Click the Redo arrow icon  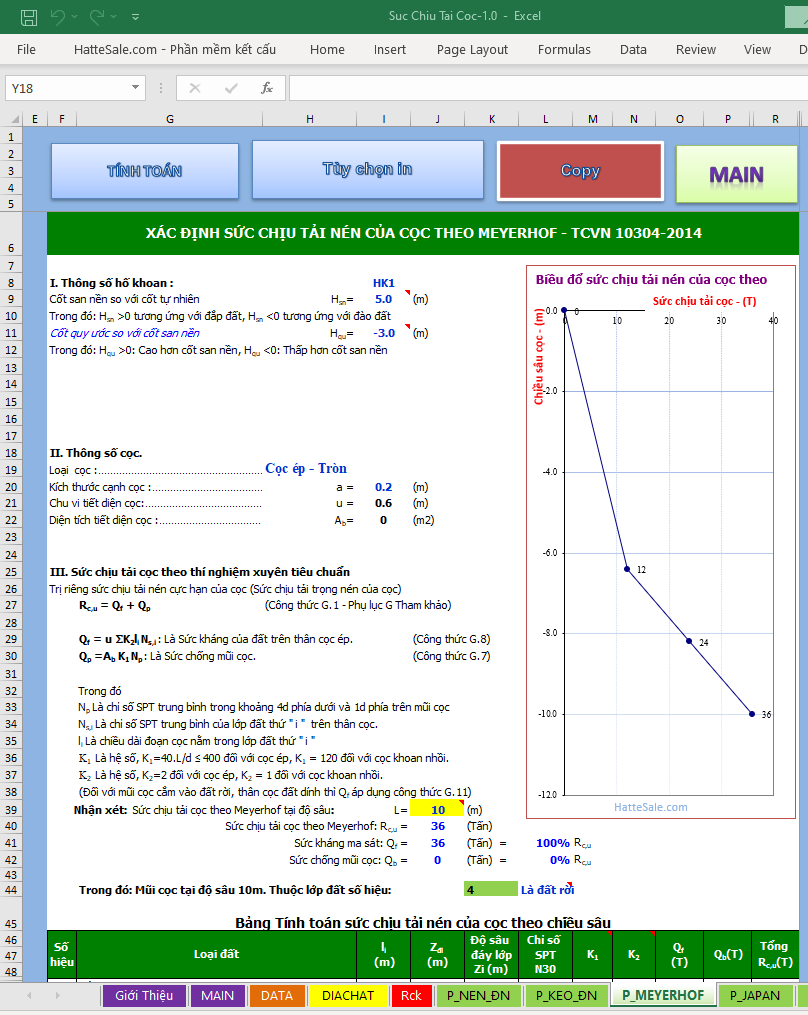click(97, 16)
